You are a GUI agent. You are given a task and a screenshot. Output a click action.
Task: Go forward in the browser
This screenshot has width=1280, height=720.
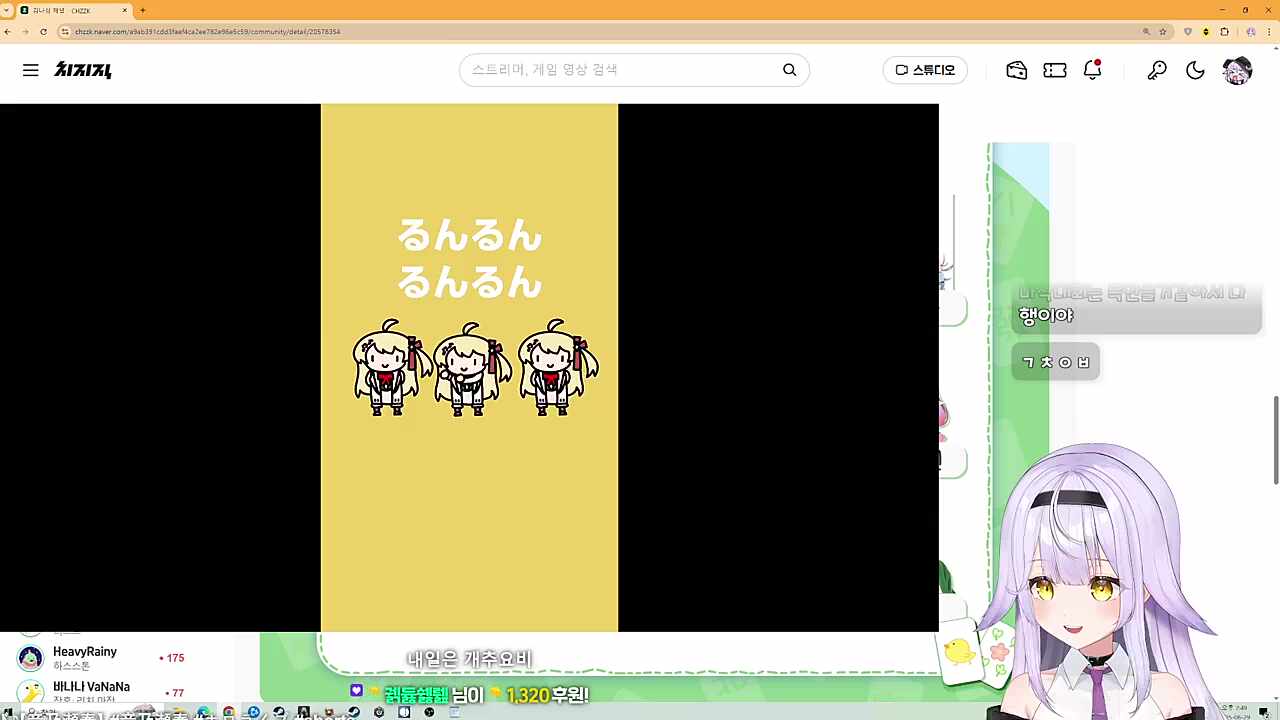coord(25,32)
